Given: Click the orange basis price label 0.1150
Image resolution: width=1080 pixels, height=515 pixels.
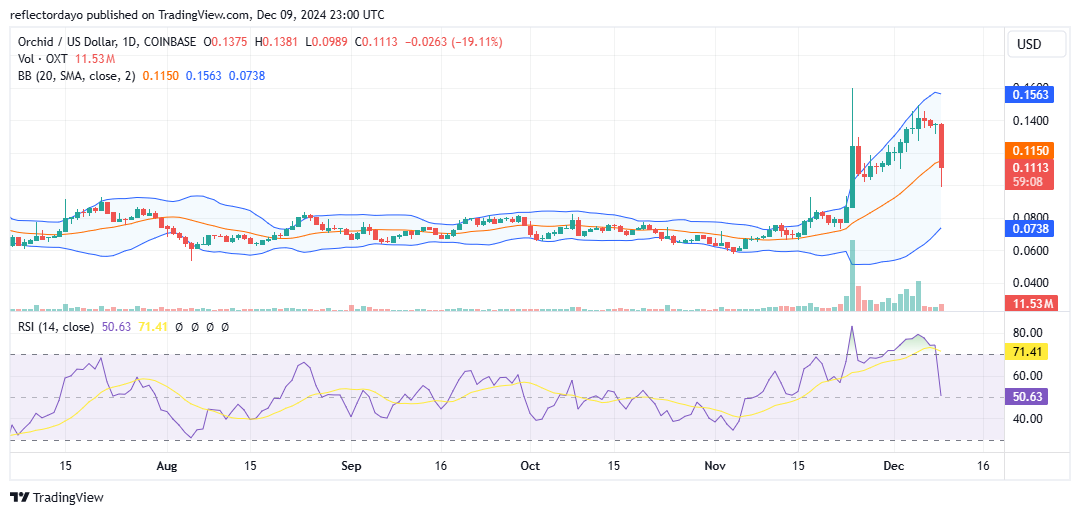Looking at the screenshot, I should coord(1028,150).
